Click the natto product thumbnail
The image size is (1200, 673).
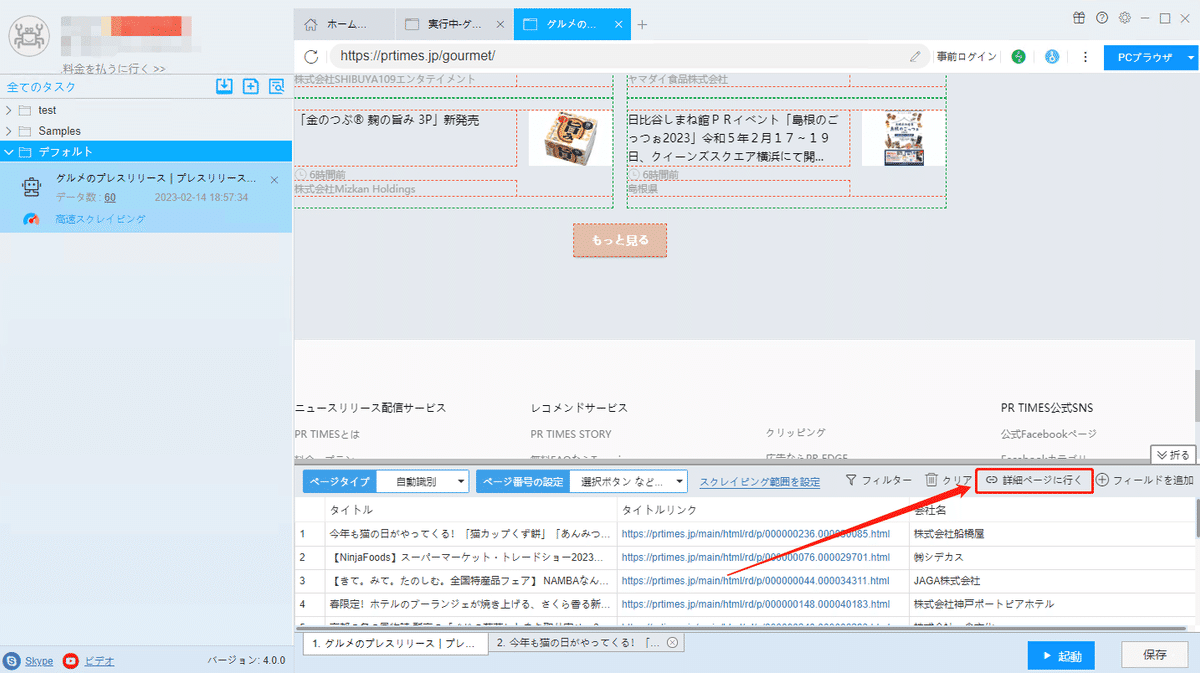click(569, 138)
